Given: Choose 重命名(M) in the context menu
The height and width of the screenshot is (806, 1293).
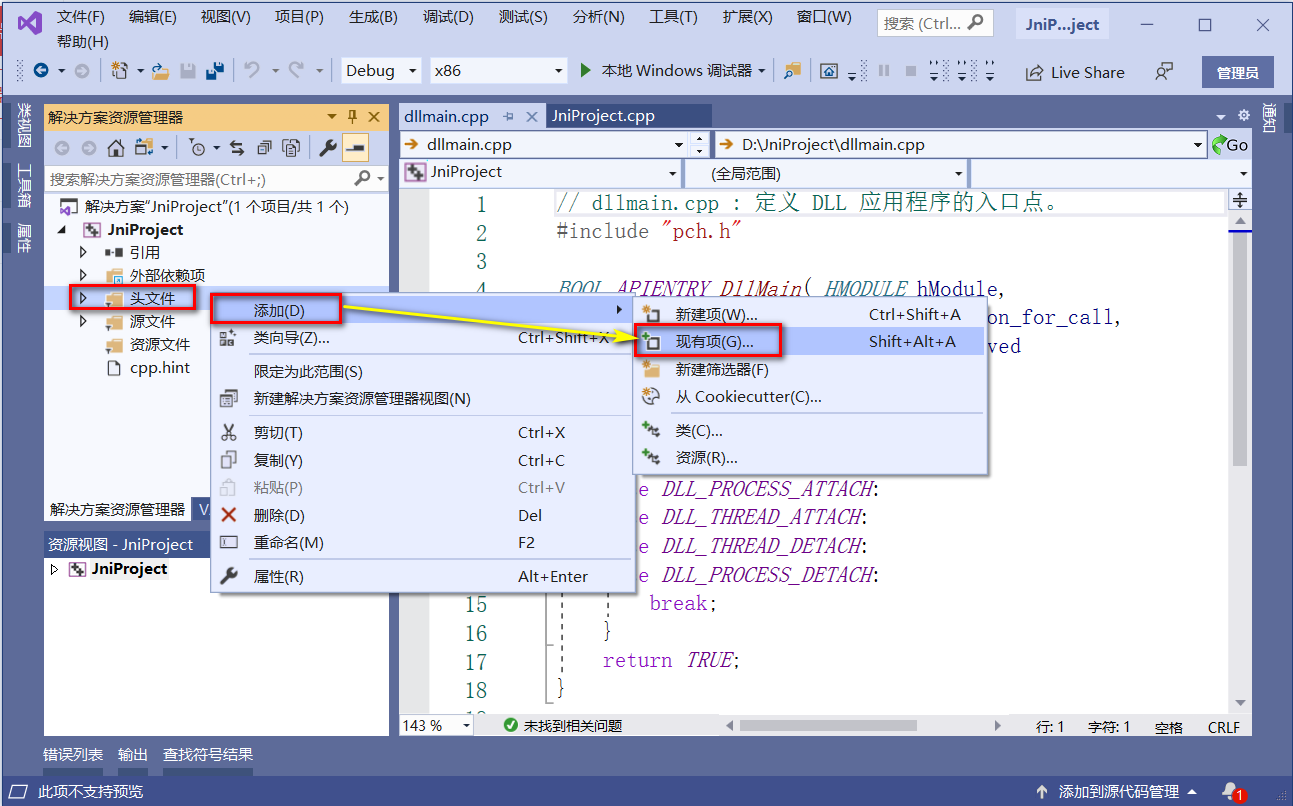Looking at the screenshot, I should point(422,543).
